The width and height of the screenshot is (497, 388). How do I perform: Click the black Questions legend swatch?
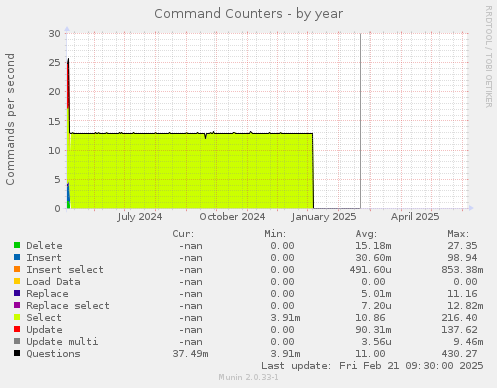coord(17,353)
